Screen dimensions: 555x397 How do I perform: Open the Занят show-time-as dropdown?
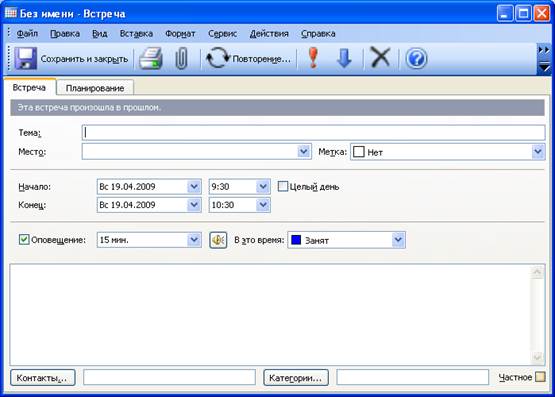click(x=398, y=240)
